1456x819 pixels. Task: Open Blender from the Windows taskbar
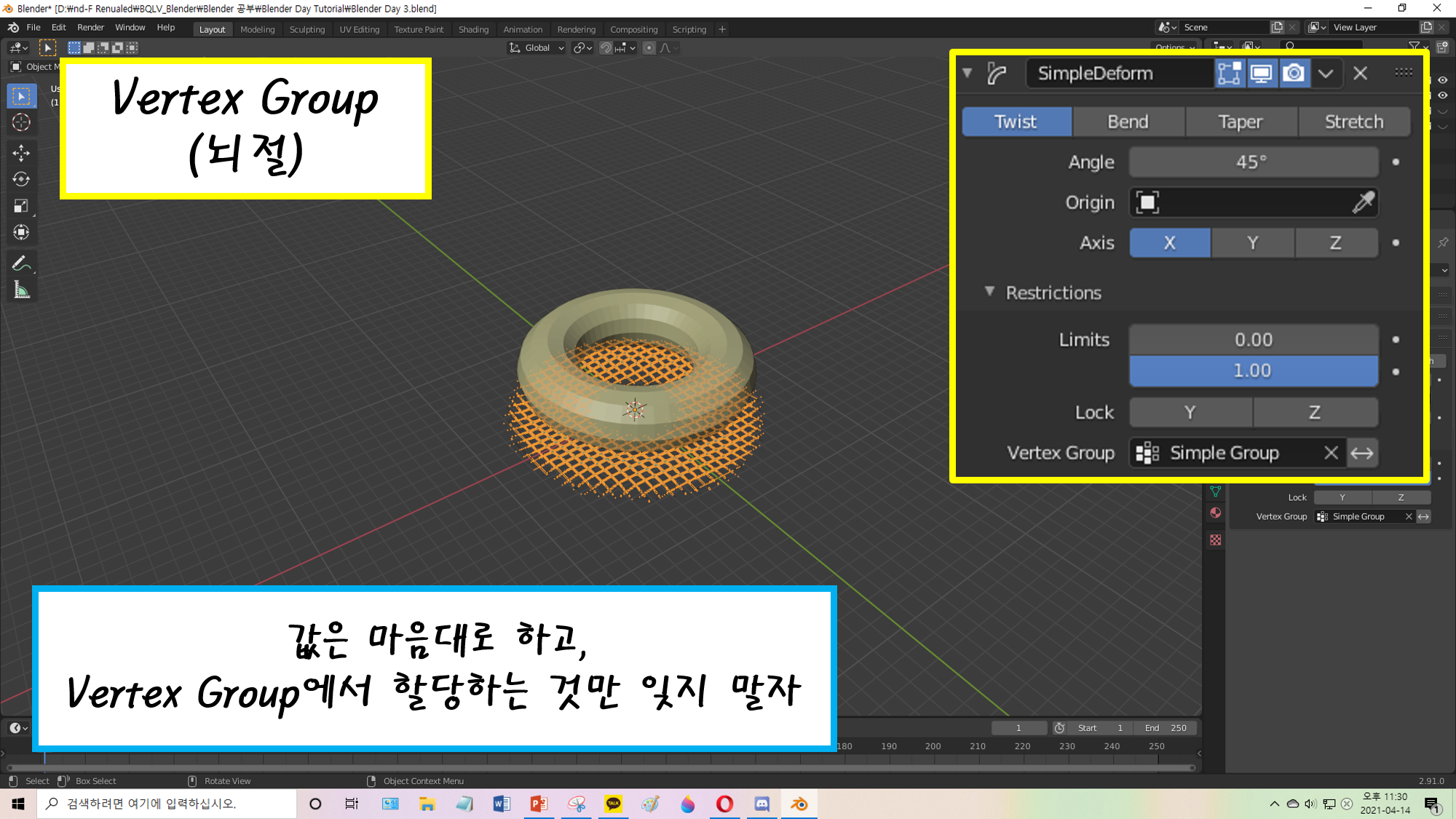pos(799,804)
